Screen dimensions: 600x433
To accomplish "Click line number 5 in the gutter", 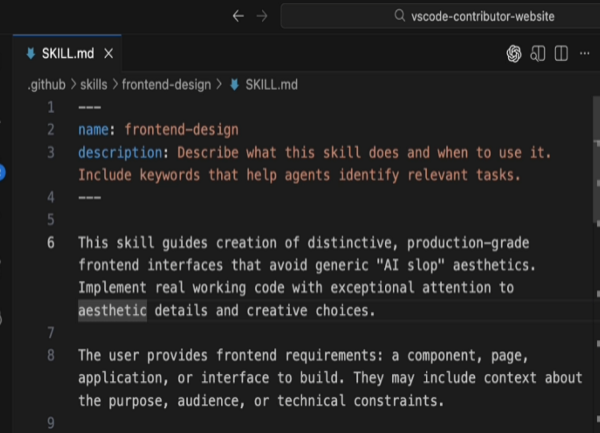I will click(x=51, y=220).
